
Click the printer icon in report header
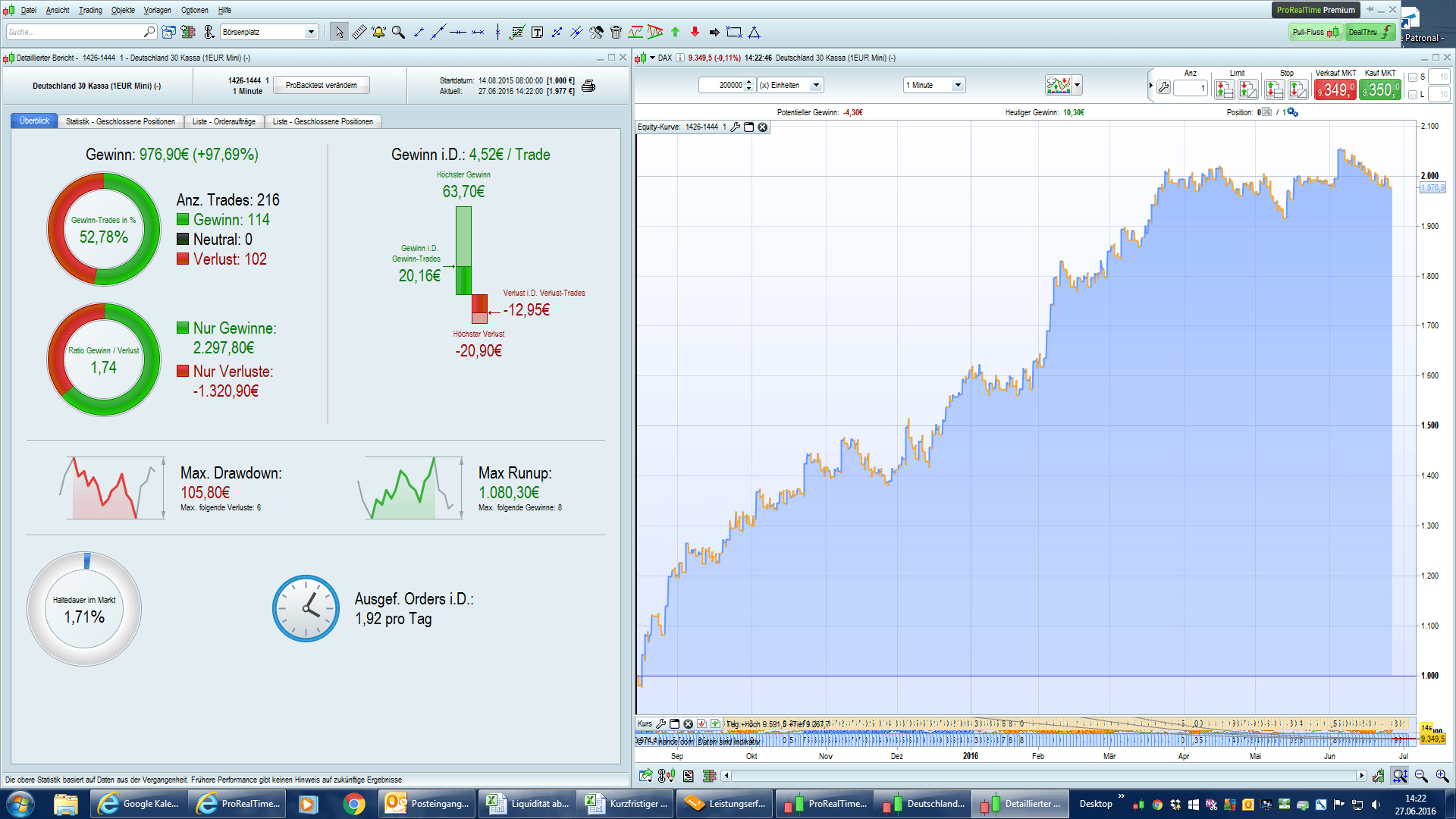click(588, 86)
